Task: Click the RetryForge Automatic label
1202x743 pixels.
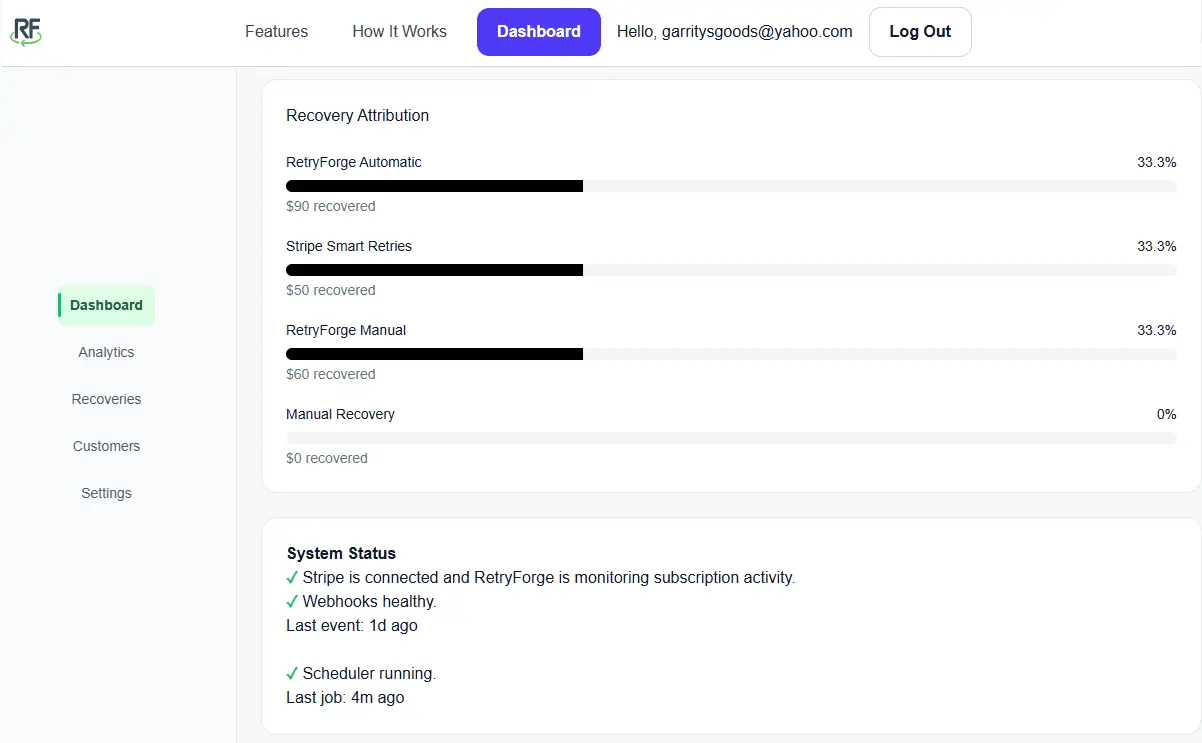Action: pos(354,162)
